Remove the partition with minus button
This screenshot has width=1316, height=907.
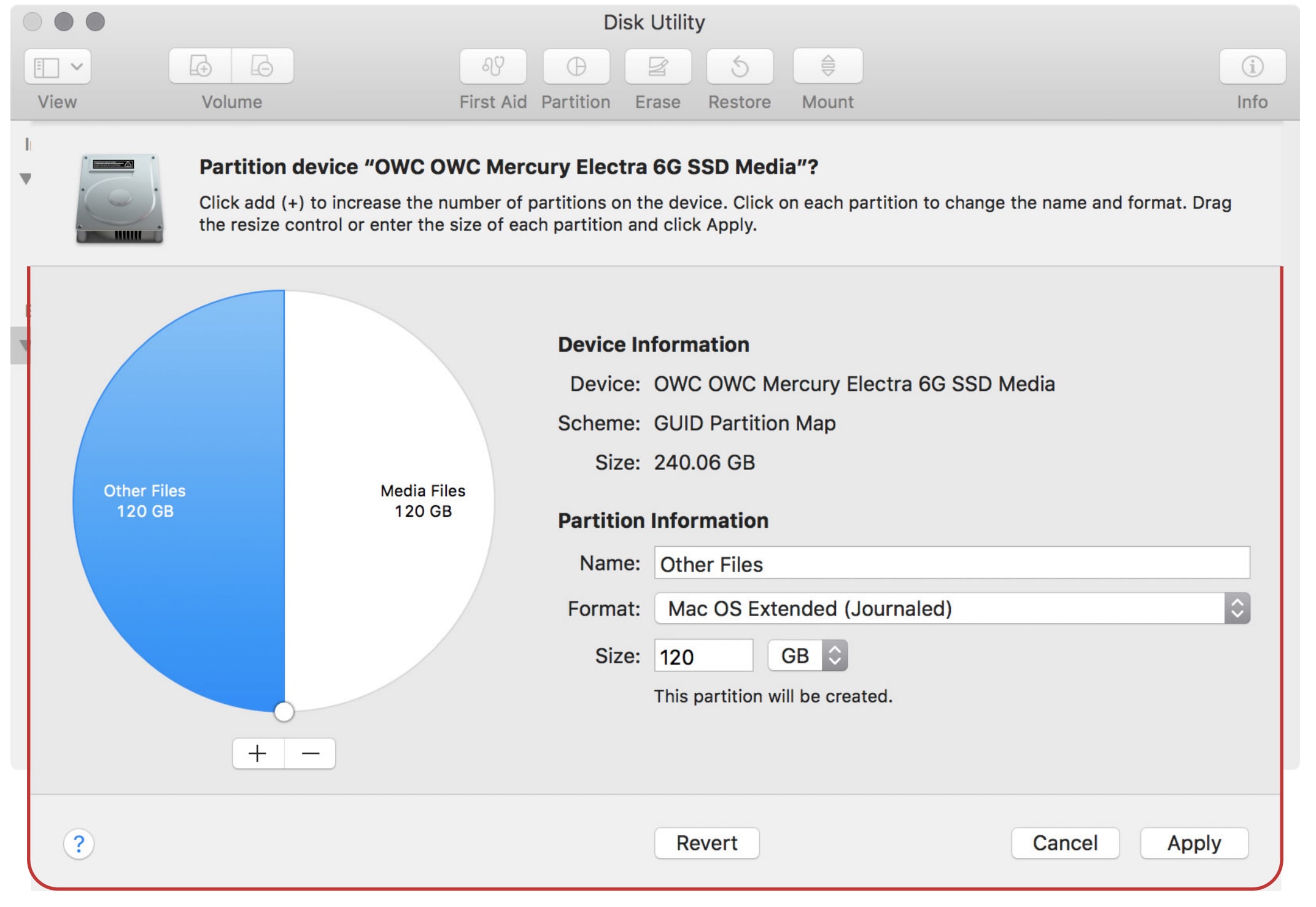point(311,753)
